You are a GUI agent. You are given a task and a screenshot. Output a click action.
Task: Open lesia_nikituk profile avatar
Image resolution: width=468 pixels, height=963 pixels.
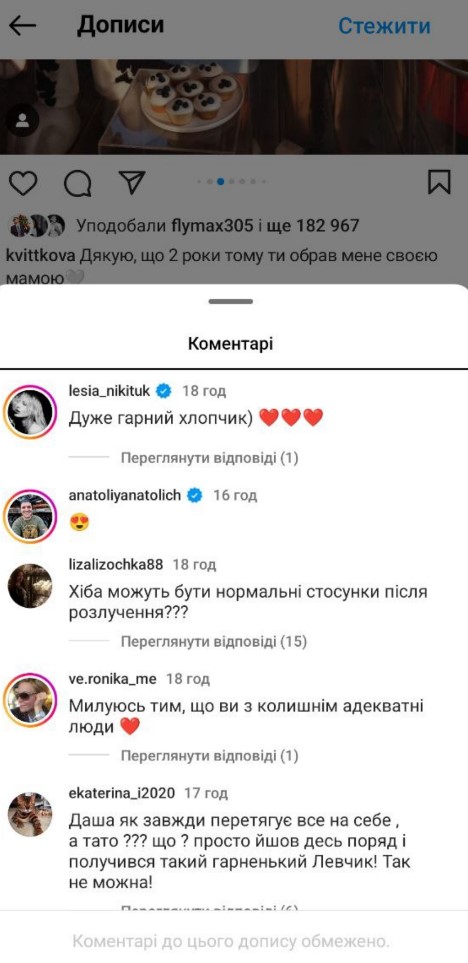coord(30,412)
